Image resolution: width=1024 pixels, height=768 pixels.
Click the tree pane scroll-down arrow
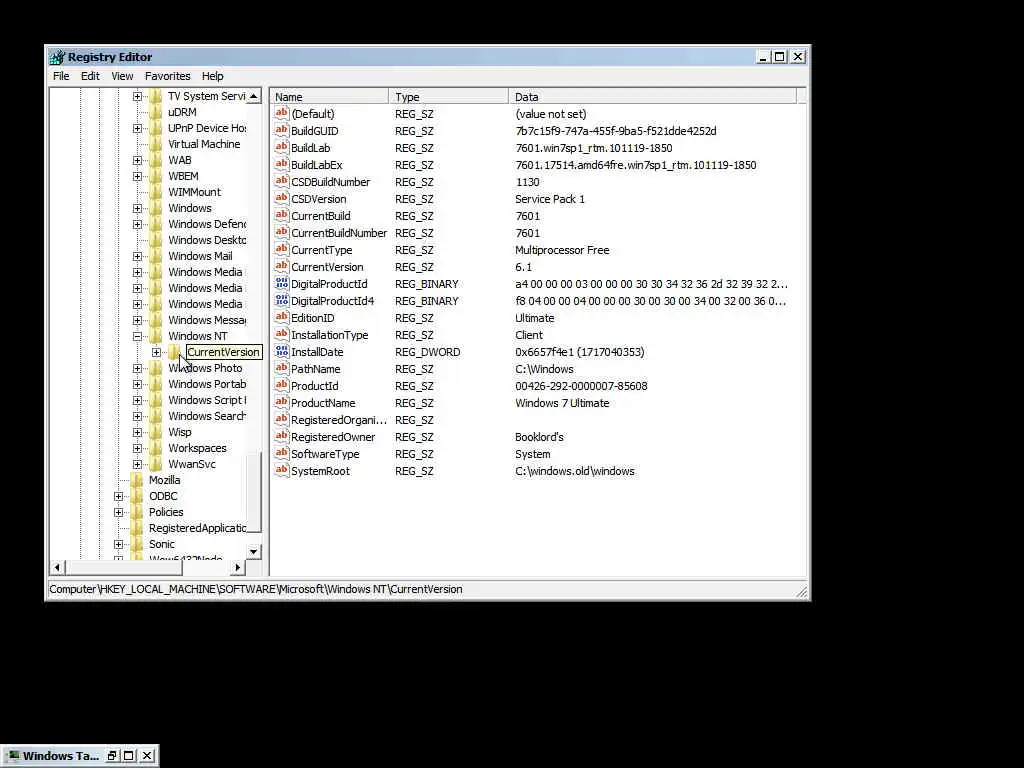point(253,552)
